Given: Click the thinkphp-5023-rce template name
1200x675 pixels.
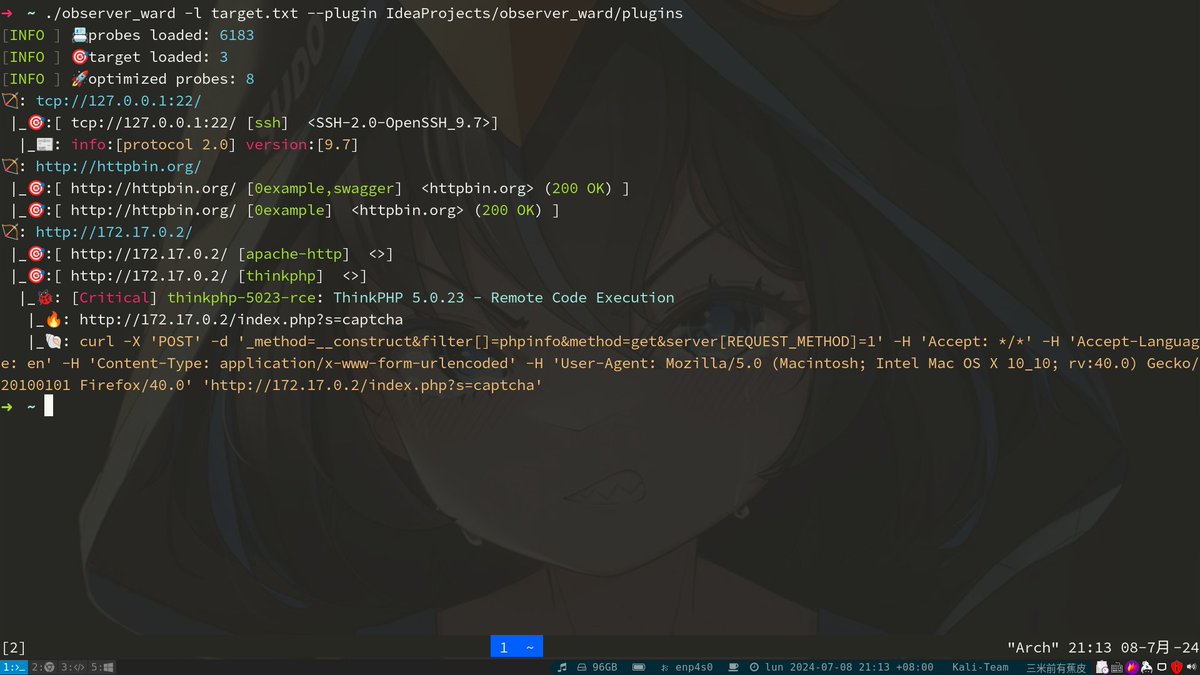Looking at the screenshot, I should click(242, 298).
